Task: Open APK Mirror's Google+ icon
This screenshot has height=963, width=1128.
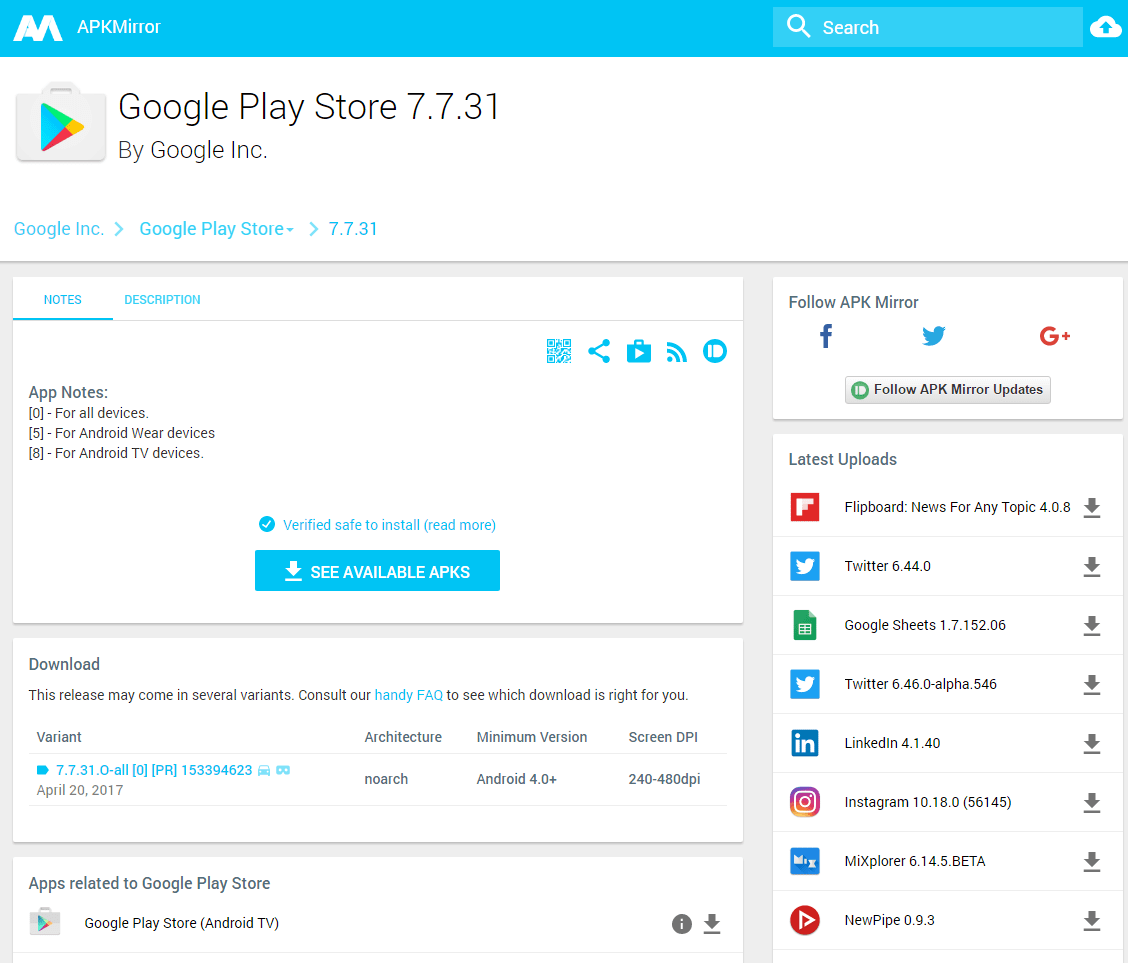Action: tap(1055, 336)
